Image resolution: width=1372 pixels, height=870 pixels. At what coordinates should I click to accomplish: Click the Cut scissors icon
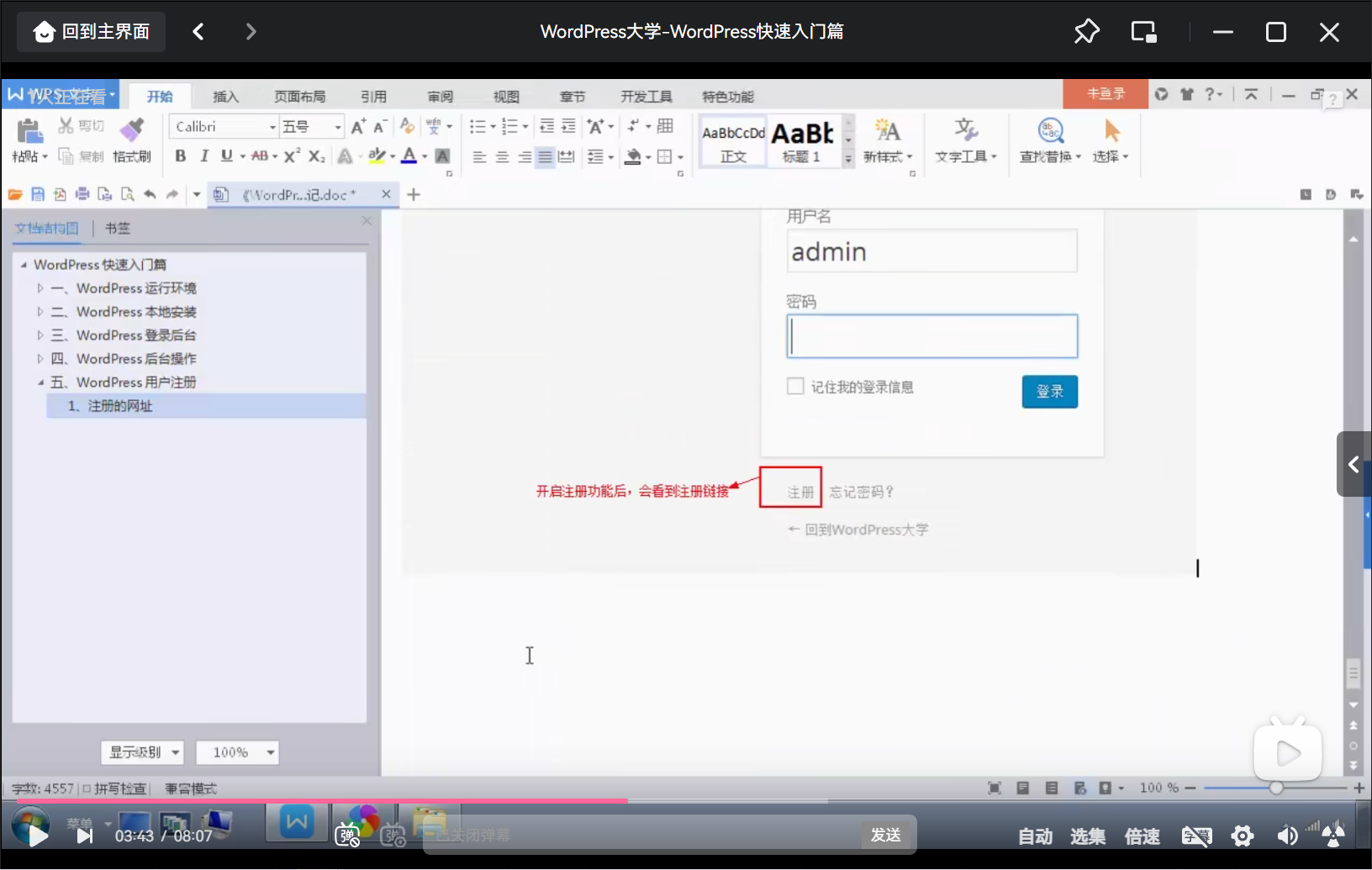coord(66,126)
